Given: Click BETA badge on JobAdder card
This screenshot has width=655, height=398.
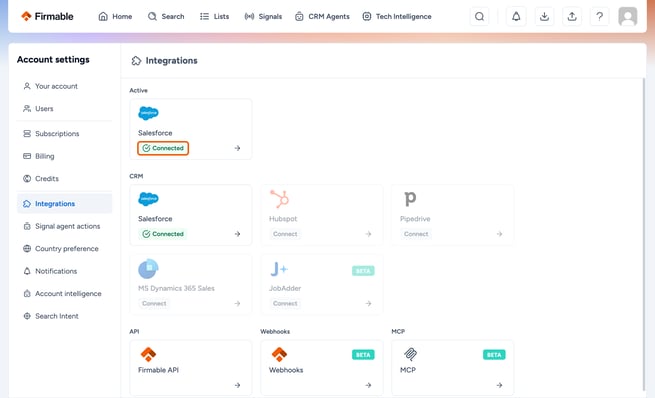Looking at the screenshot, I should pyautogui.click(x=363, y=271).
